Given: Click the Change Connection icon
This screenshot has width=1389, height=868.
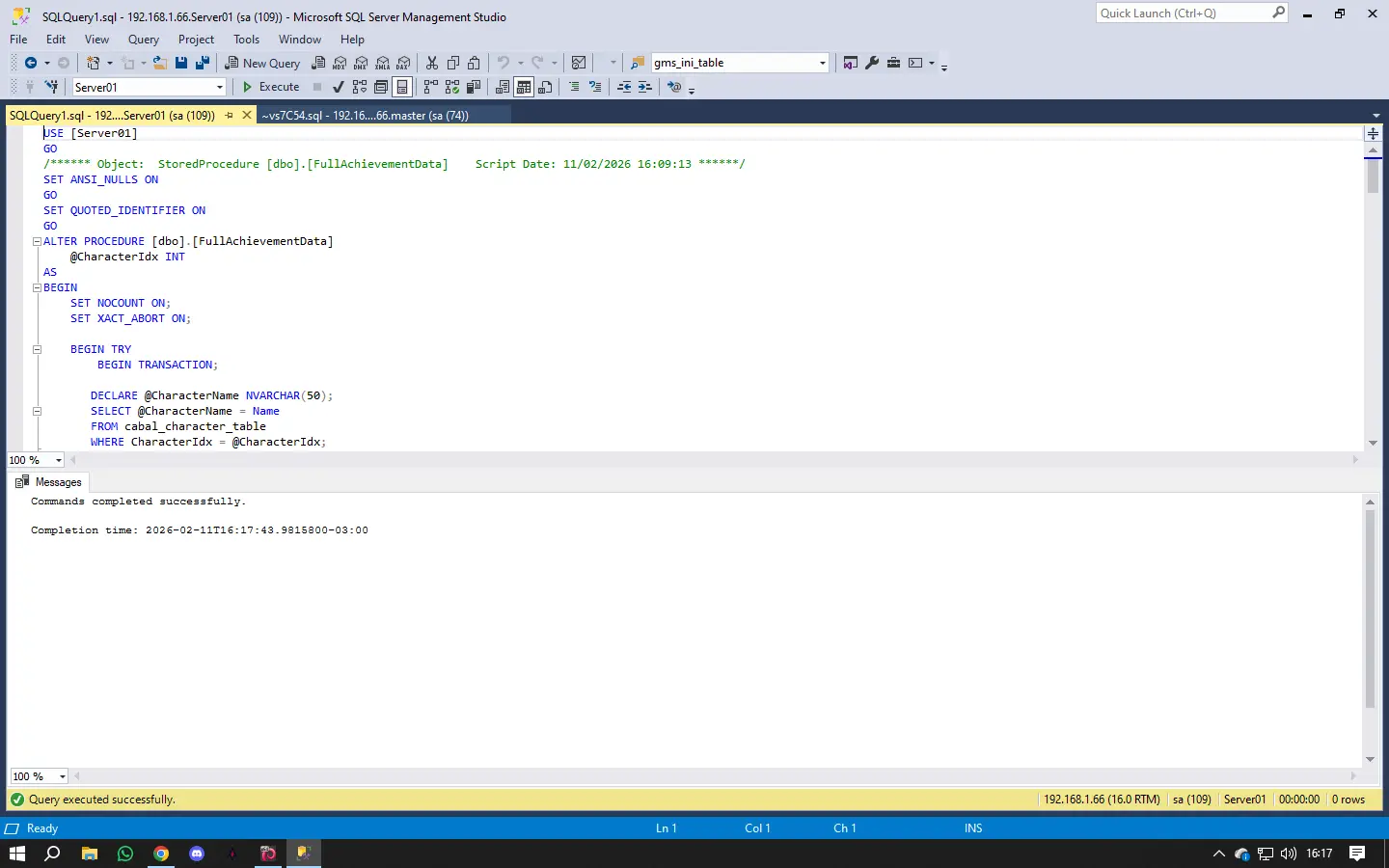Looking at the screenshot, I should pos(52,87).
